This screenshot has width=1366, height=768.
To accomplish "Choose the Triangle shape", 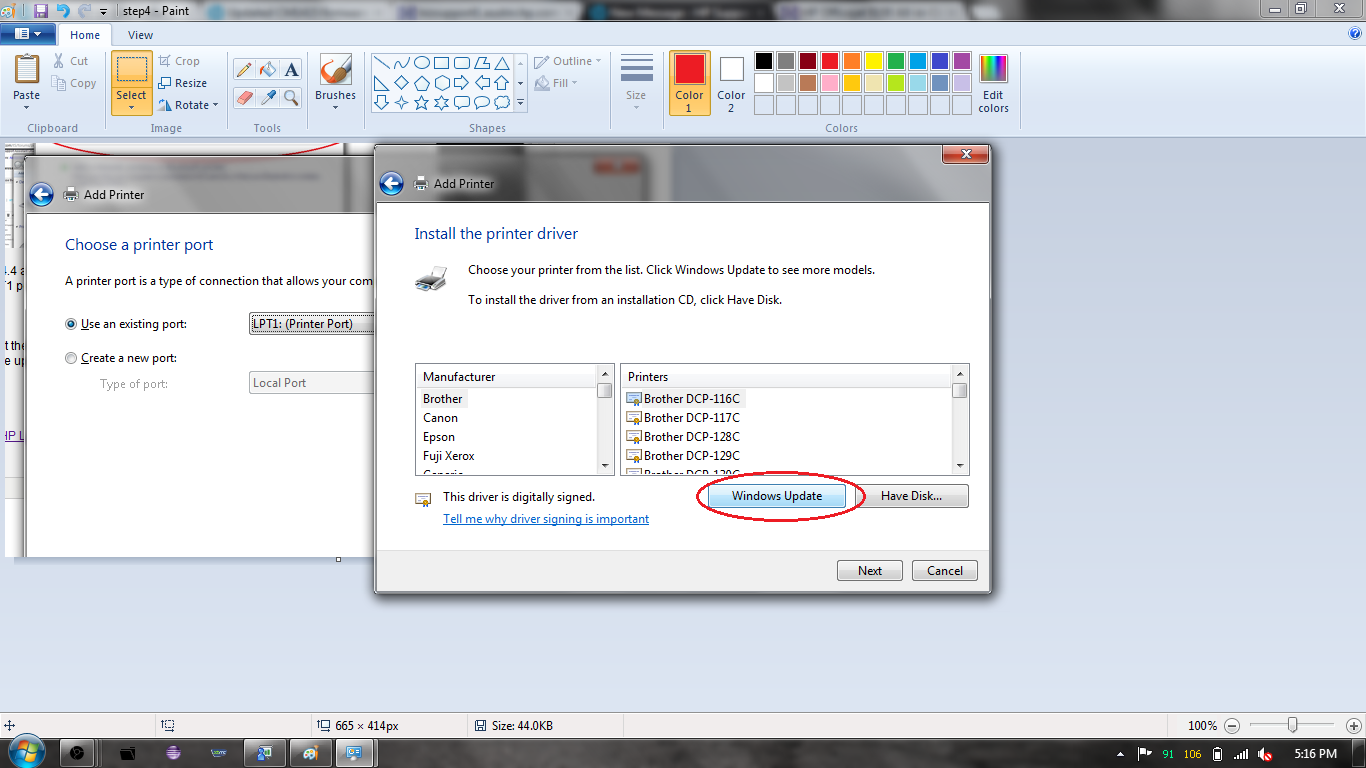I will point(501,62).
